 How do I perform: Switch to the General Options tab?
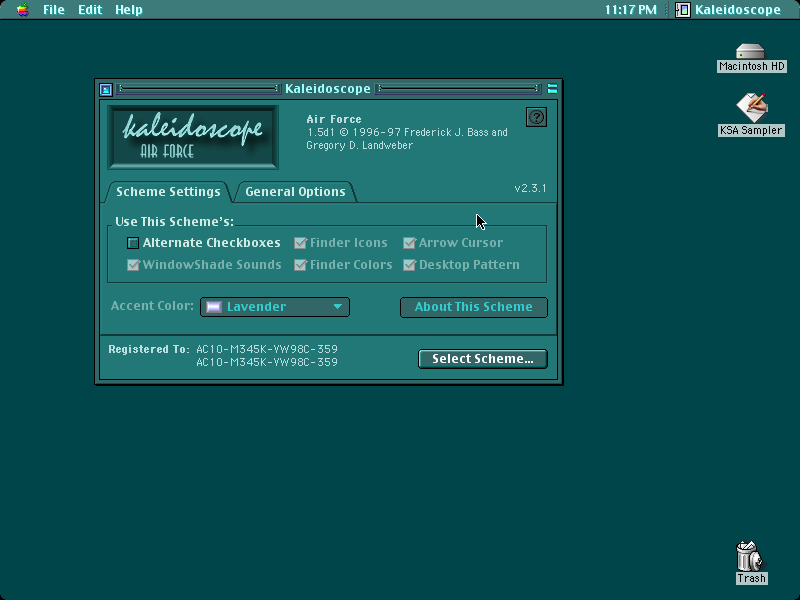[295, 192]
